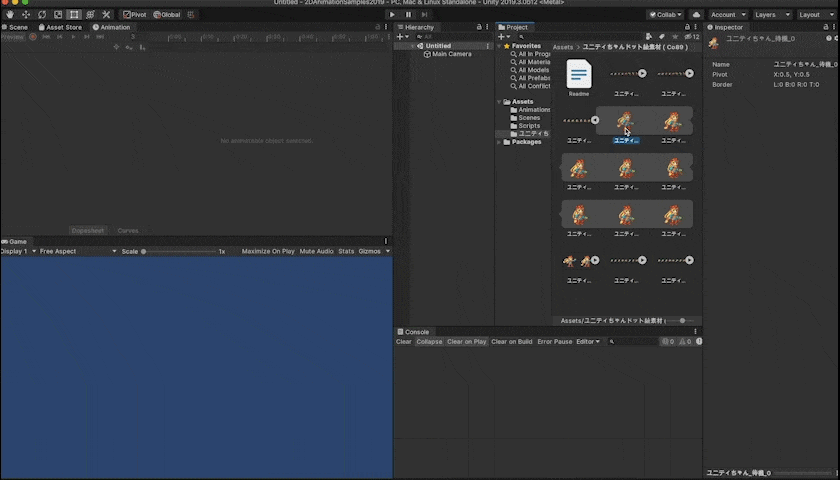Select the Readme asset

(579, 78)
